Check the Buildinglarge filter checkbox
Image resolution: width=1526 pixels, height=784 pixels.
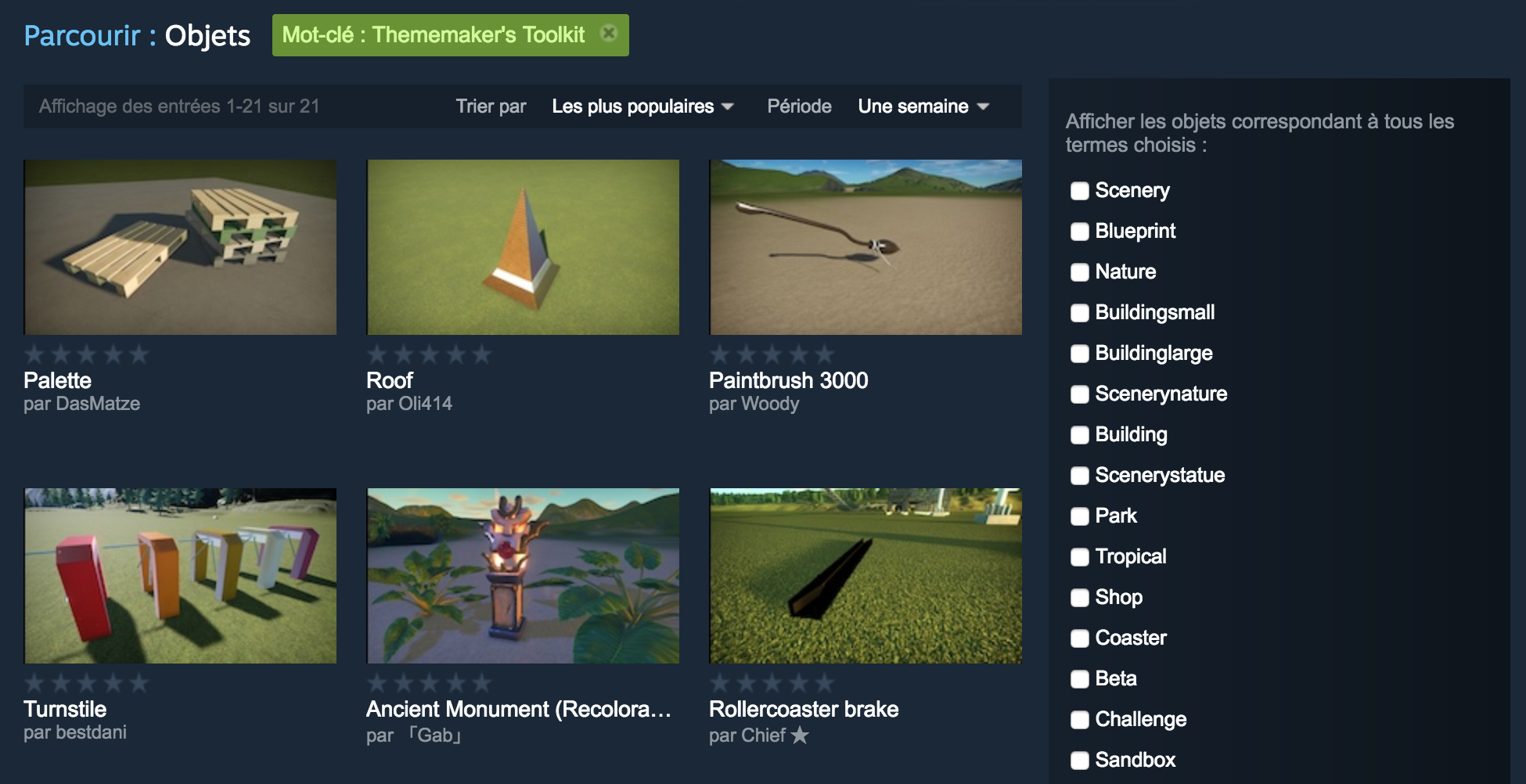coord(1079,354)
